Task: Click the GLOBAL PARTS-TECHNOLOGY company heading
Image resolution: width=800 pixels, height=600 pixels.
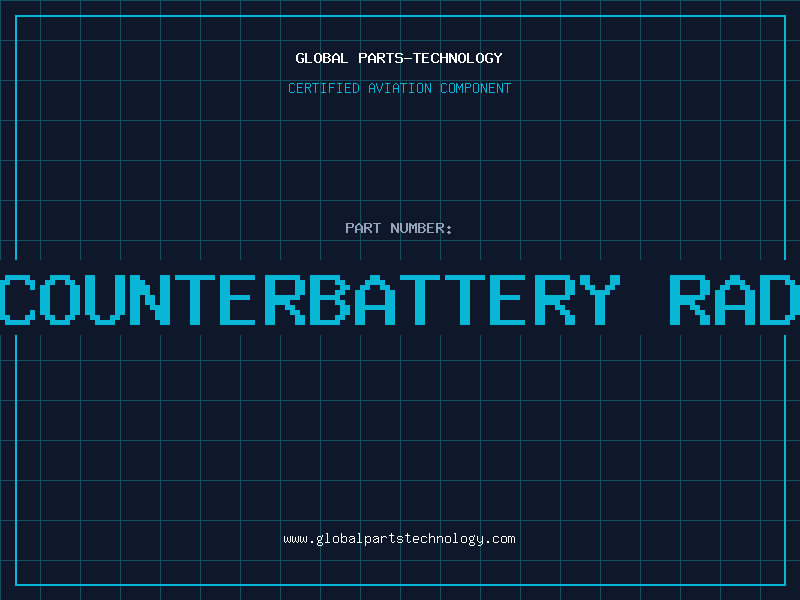Action: [x=399, y=58]
